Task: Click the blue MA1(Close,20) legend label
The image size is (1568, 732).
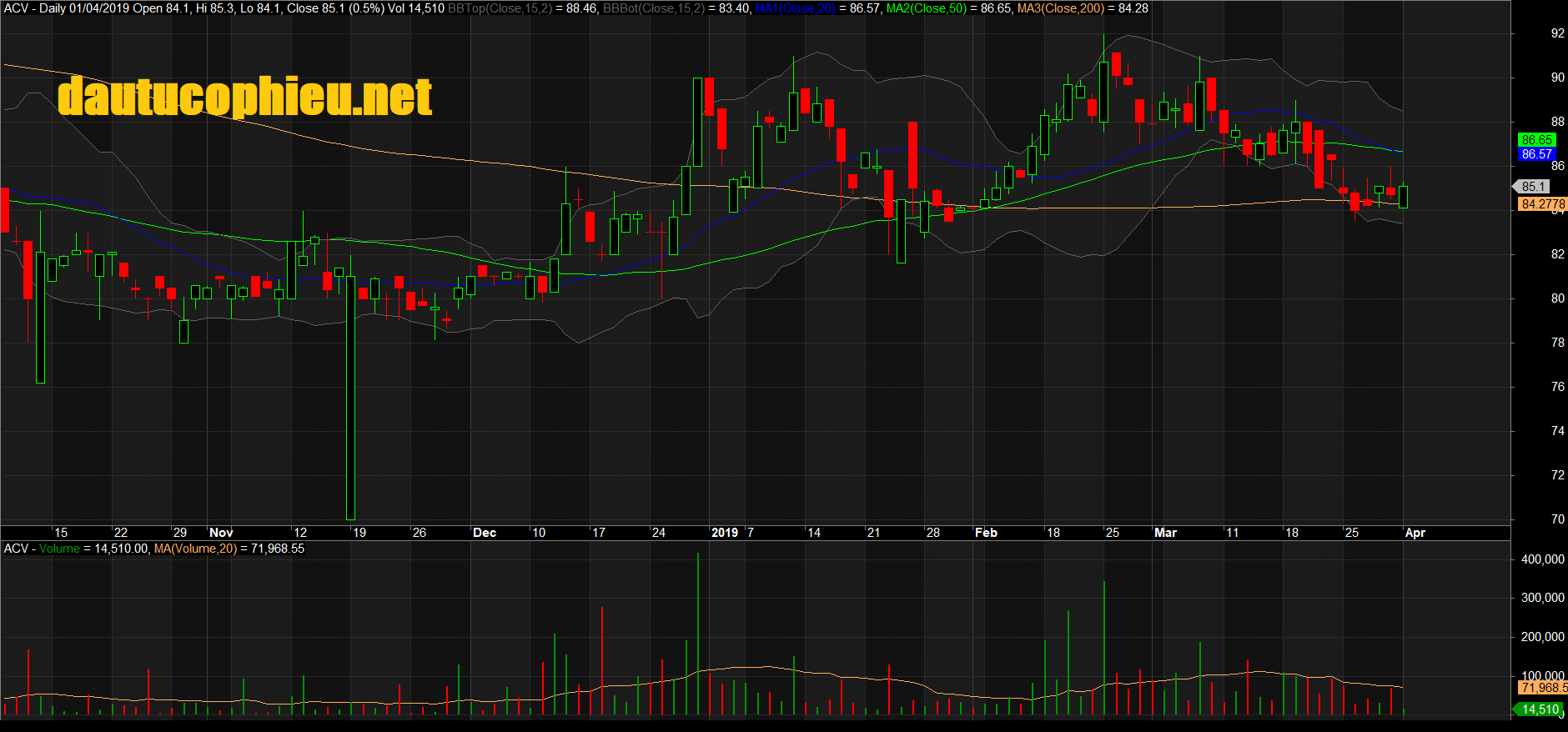Action: point(795,8)
